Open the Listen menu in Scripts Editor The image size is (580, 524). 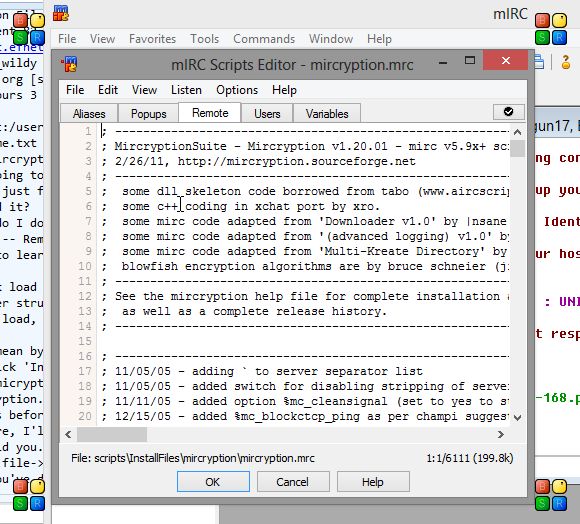pos(186,90)
